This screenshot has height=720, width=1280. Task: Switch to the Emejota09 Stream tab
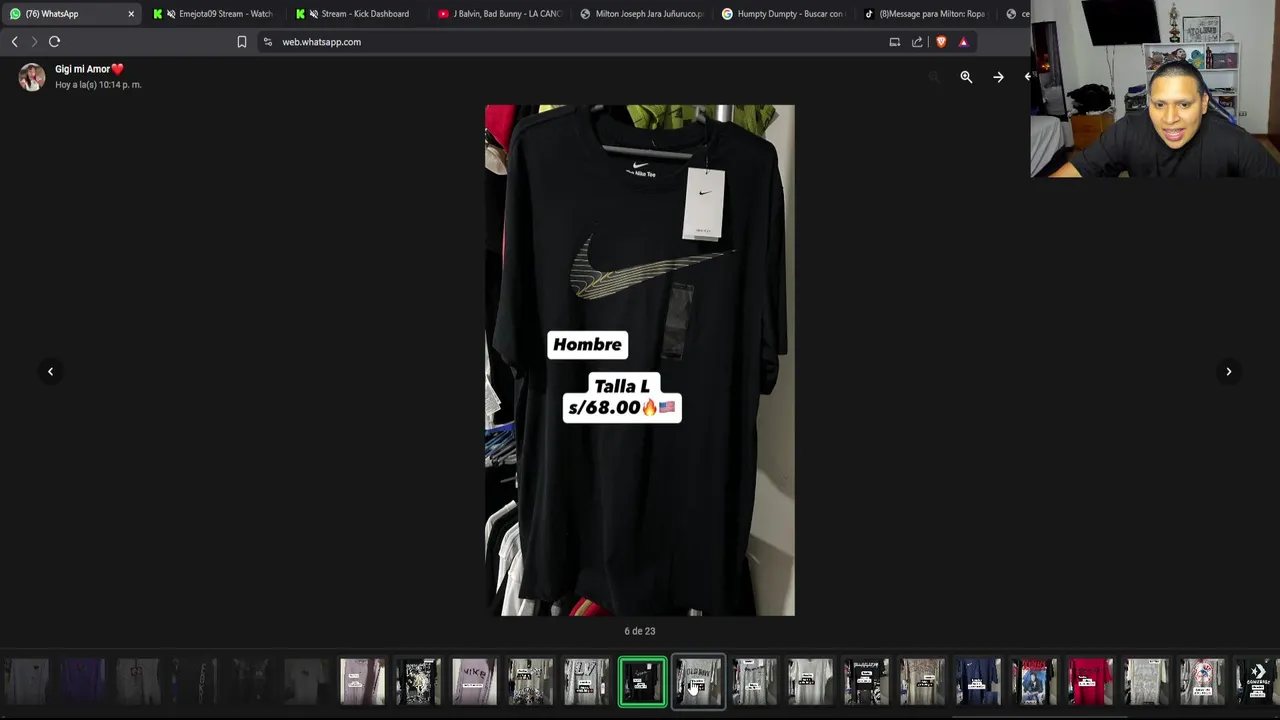pos(213,14)
